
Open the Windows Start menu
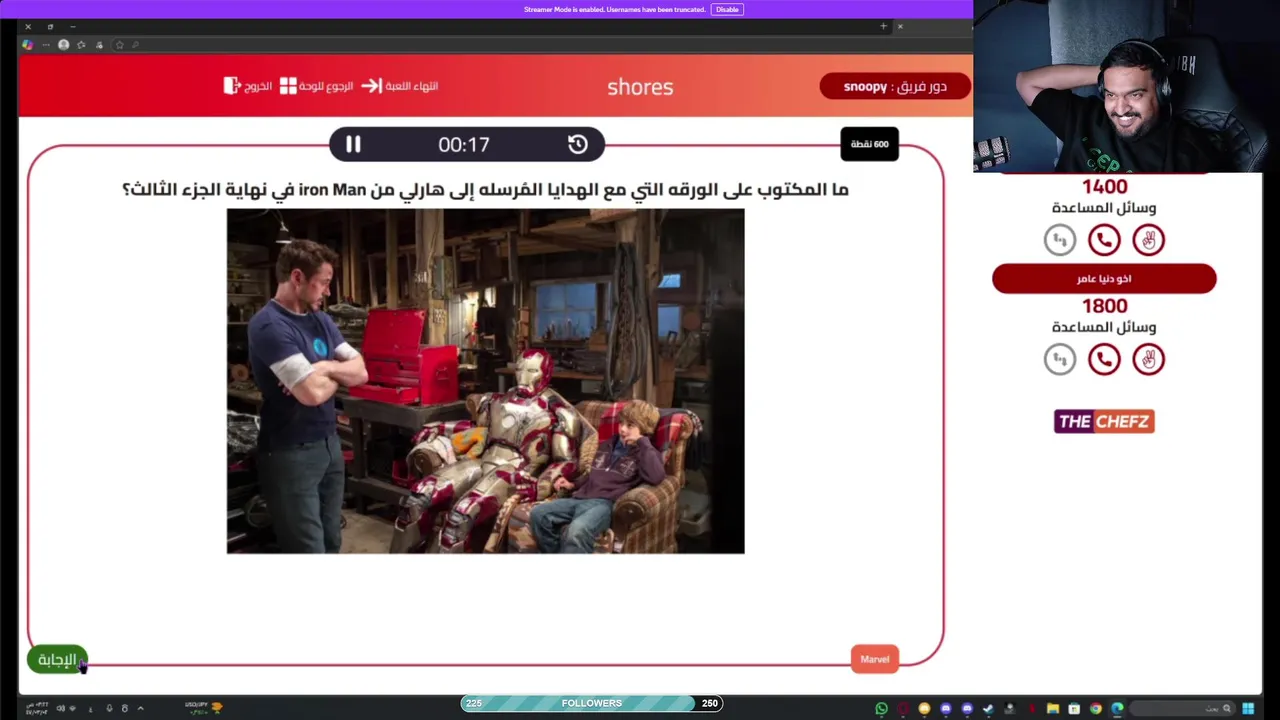(x=1248, y=709)
